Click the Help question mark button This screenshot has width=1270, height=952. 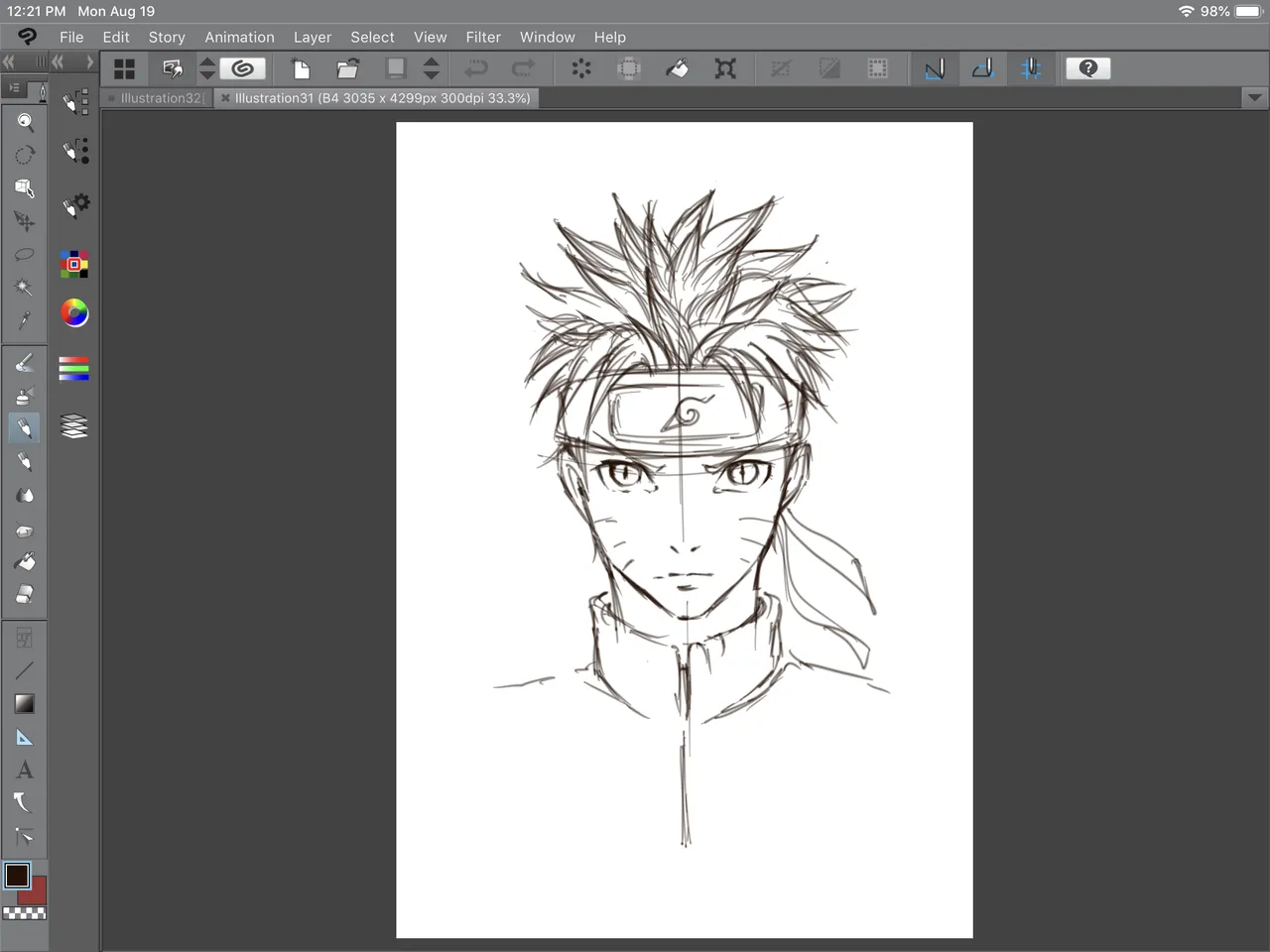point(1087,68)
